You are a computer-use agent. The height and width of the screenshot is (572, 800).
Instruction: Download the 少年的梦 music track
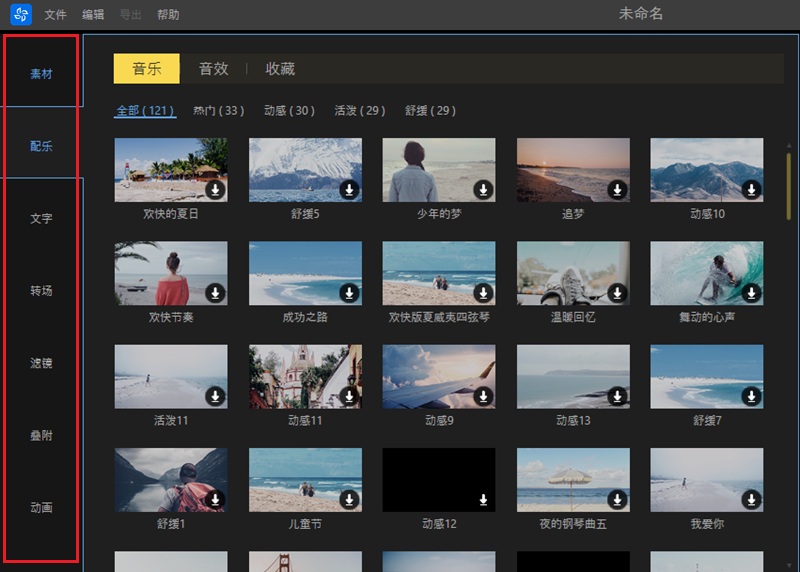[x=483, y=190]
